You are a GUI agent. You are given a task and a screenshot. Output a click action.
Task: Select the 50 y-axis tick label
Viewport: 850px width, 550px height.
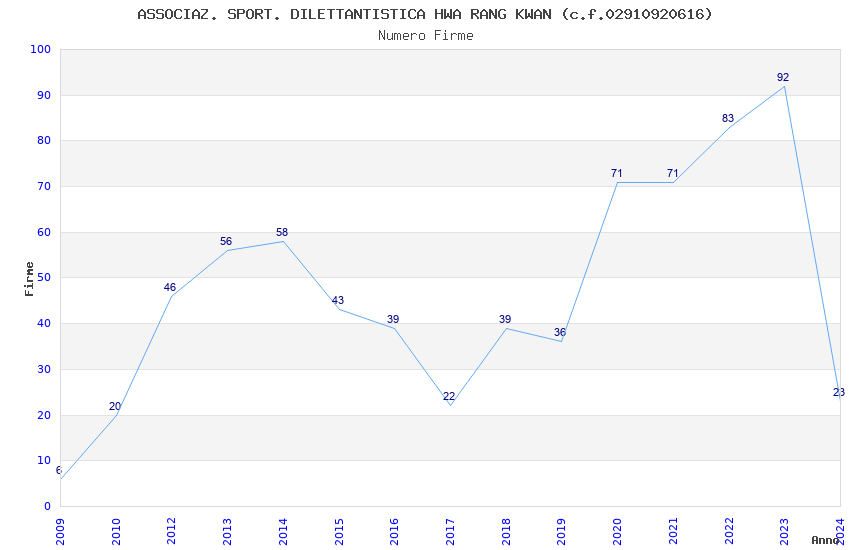(x=43, y=277)
